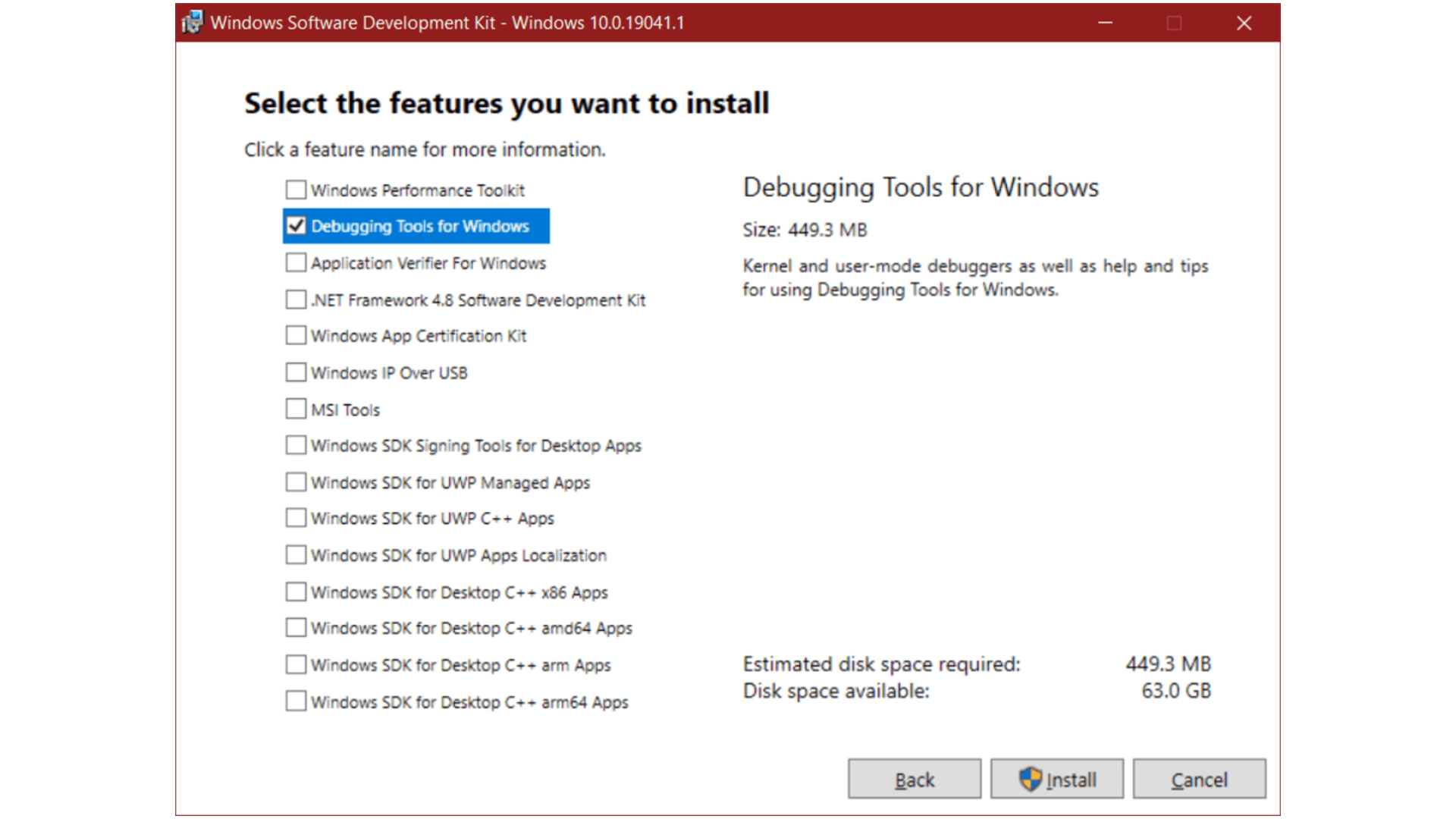Enable Application Verifier For Windows checkbox
This screenshot has height=819, width=1456.
point(296,262)
